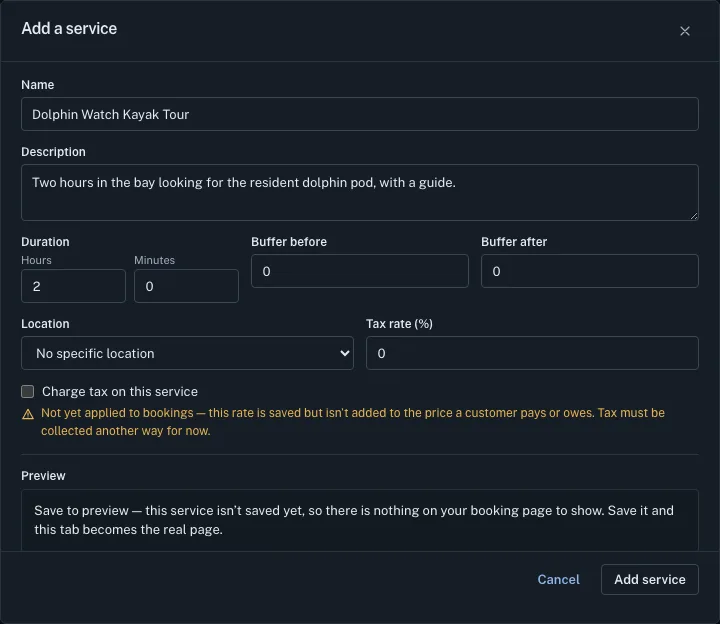720x624 pixels.
Task: Click the Buffer after label
Action: [x=514, y=242]
